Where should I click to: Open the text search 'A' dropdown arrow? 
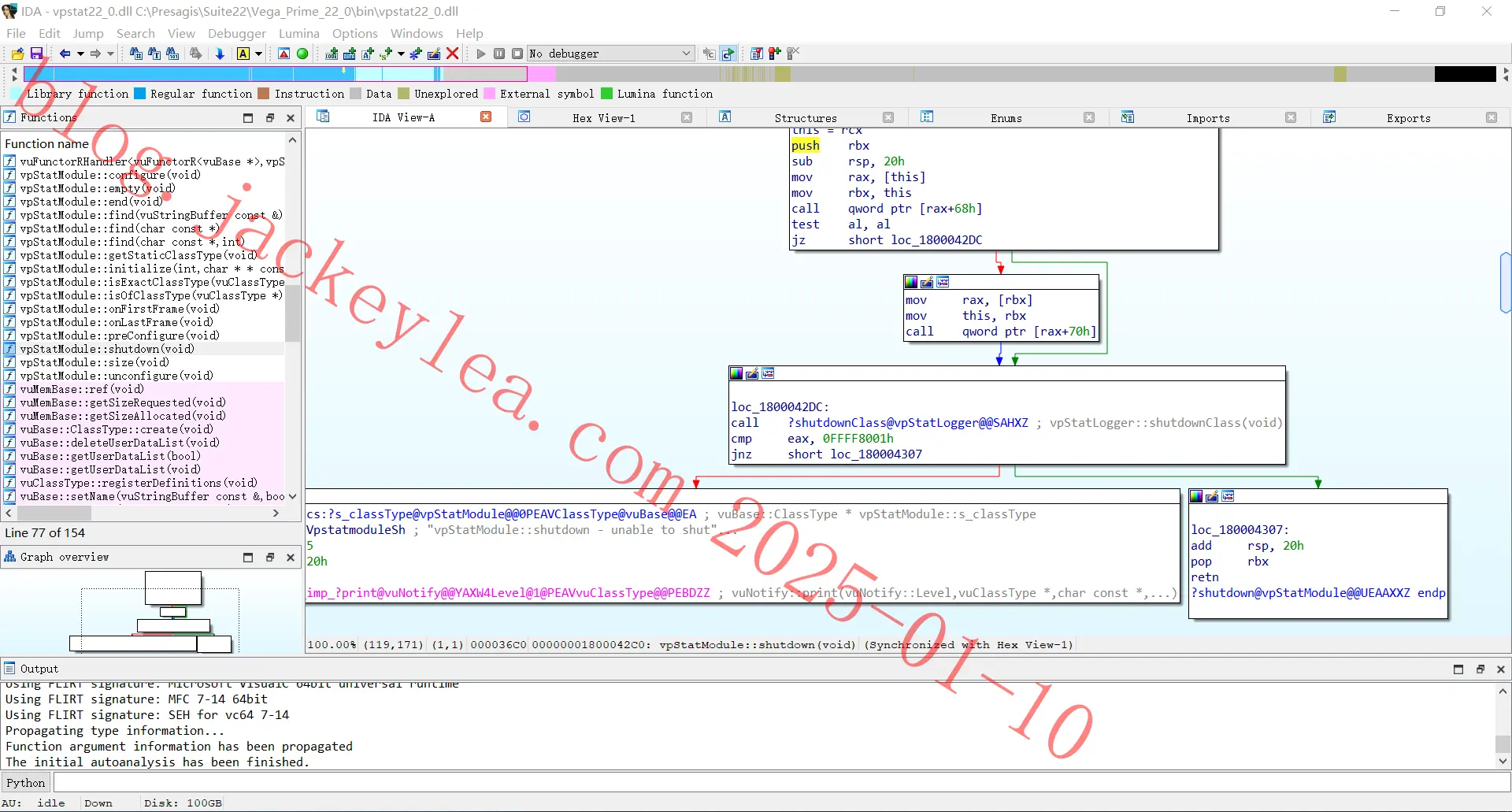pos(258,54)
